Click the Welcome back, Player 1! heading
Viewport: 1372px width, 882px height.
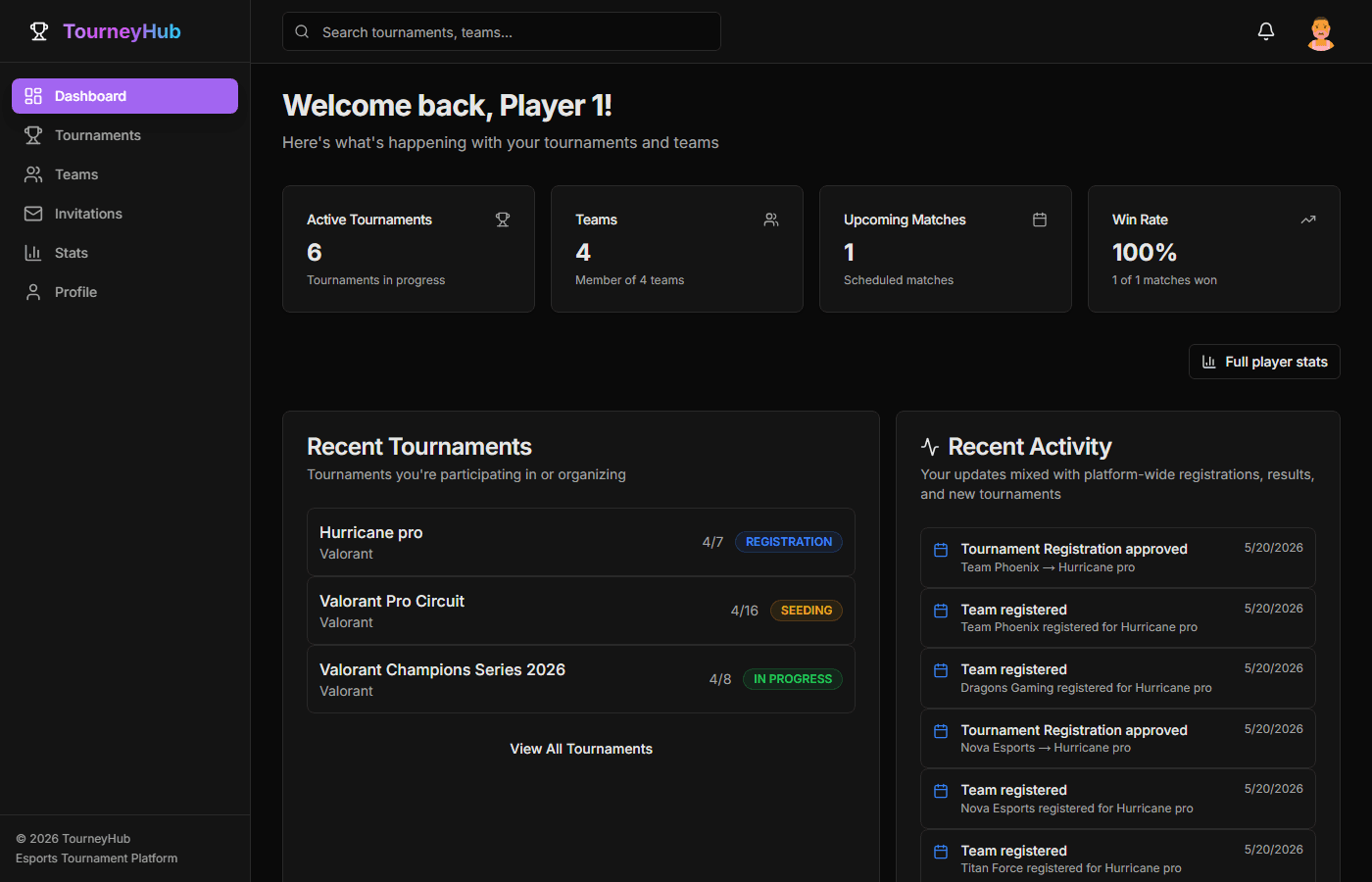(447, 106)
